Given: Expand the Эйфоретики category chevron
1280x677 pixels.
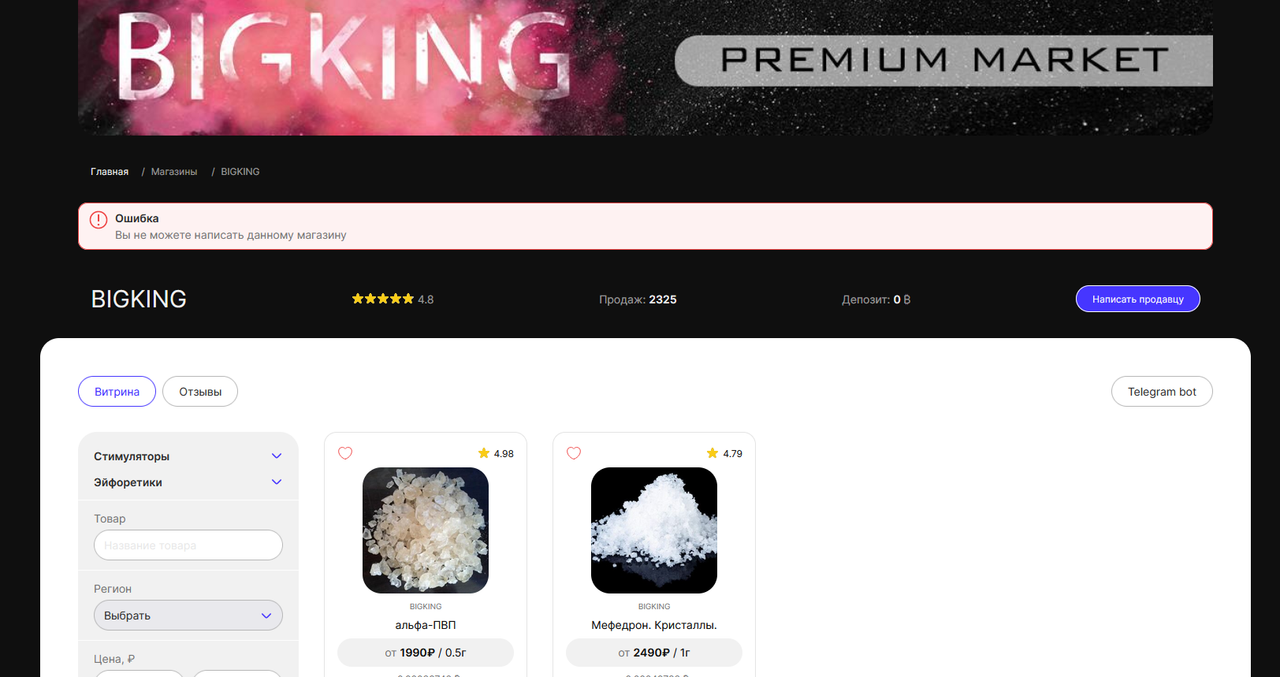Looking at the screenshot, I should 277,482.
